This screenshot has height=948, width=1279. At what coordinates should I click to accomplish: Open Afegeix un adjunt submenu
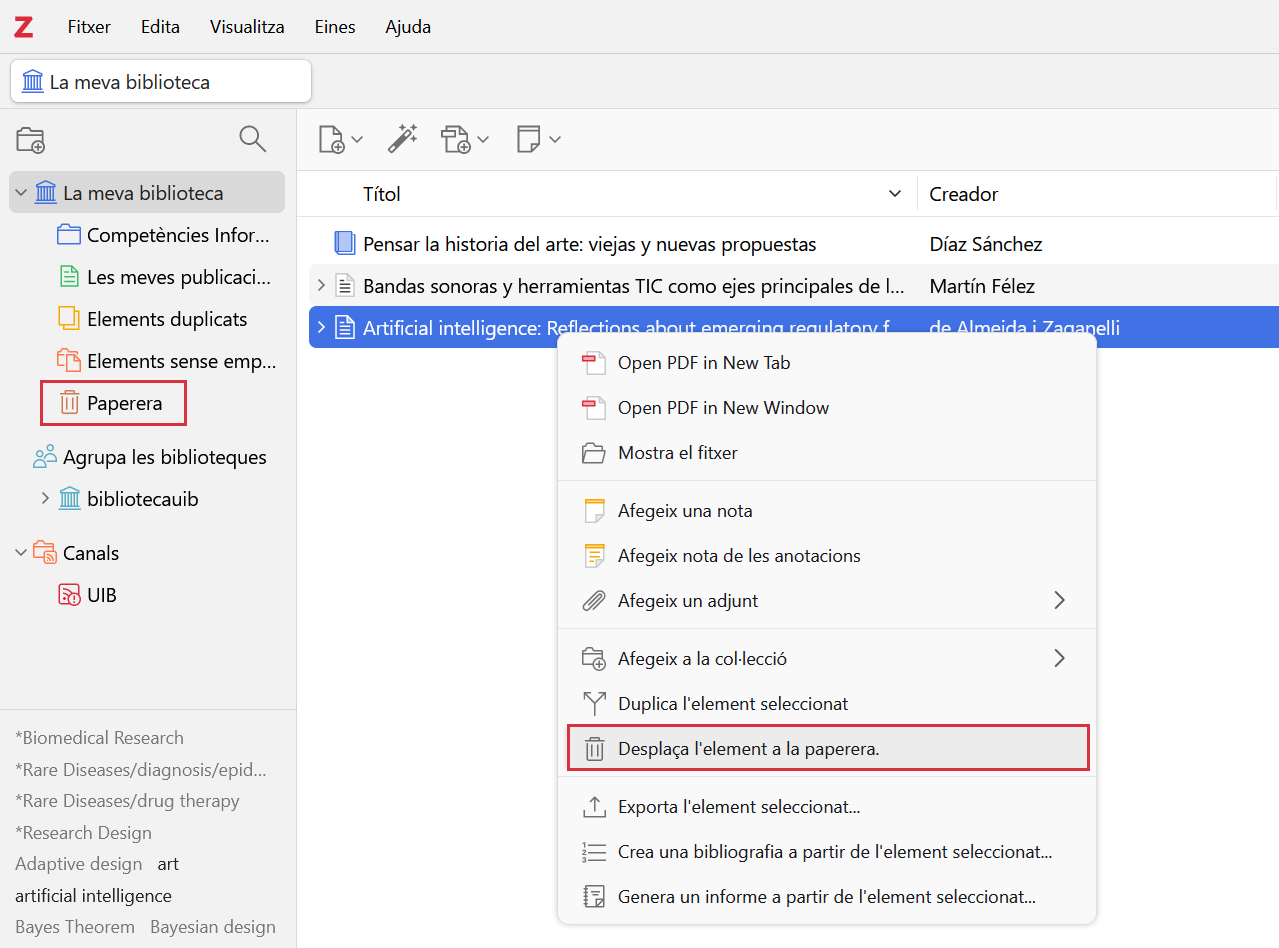click(x=826, y=600)
